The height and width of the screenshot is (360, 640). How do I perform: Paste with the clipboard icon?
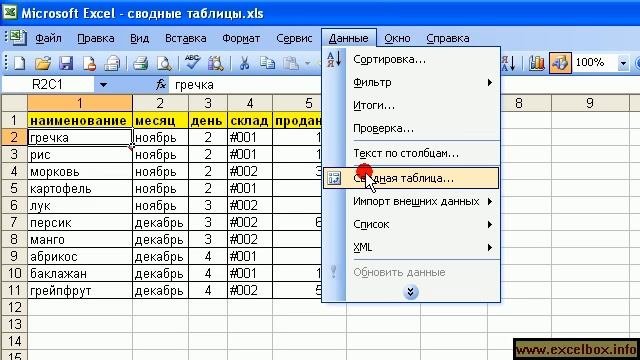(x=291, y=63)
